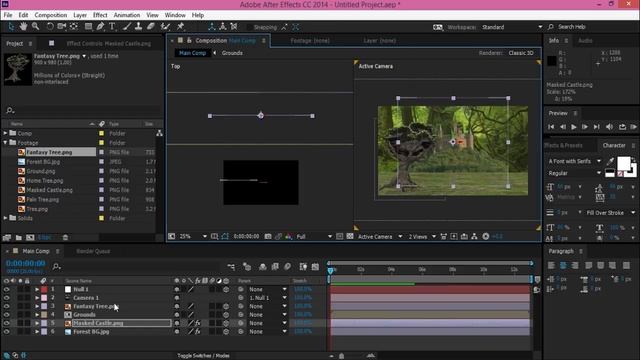The width and height of the screenshot is (640, 360).
Task: Click the red label swatch of Null 1
Action: click(x=44, y=289)
